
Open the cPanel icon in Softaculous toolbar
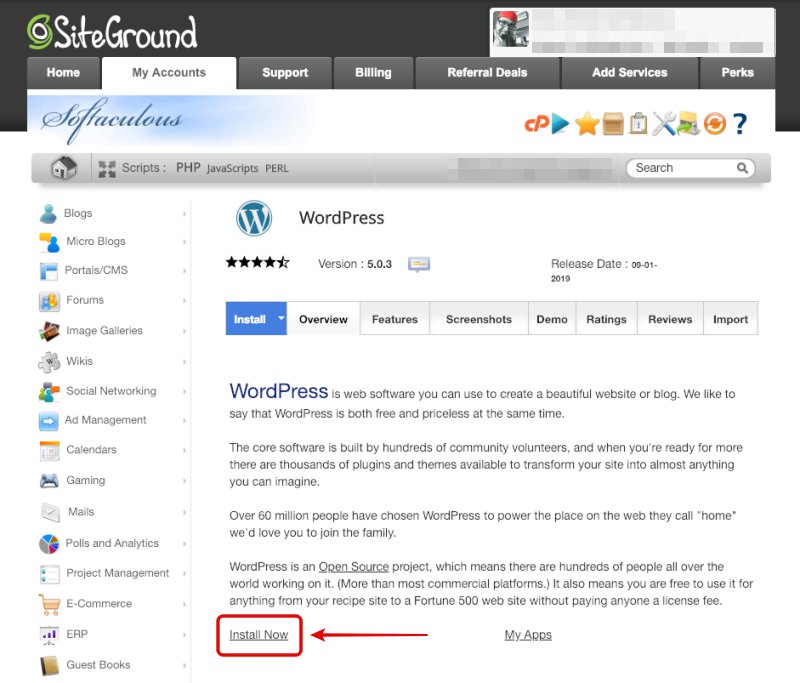click(x=537, y=124)
